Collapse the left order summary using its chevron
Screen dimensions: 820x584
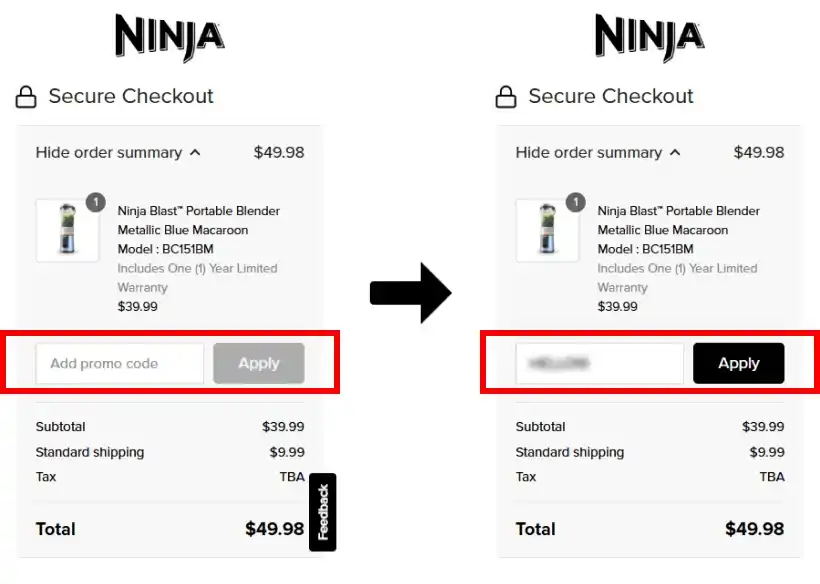[x=195, y=153]
